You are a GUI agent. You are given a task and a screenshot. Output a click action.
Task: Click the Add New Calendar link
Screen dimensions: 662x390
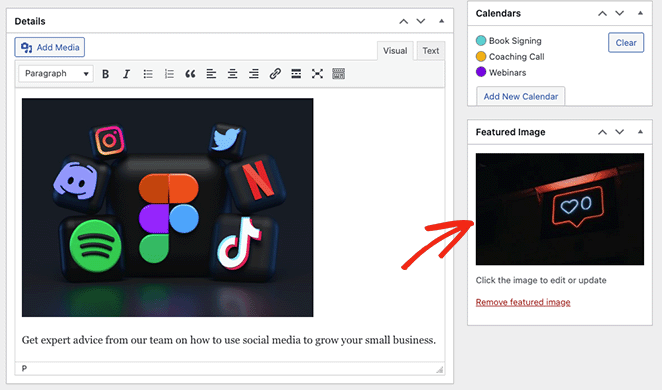point(521,96)
